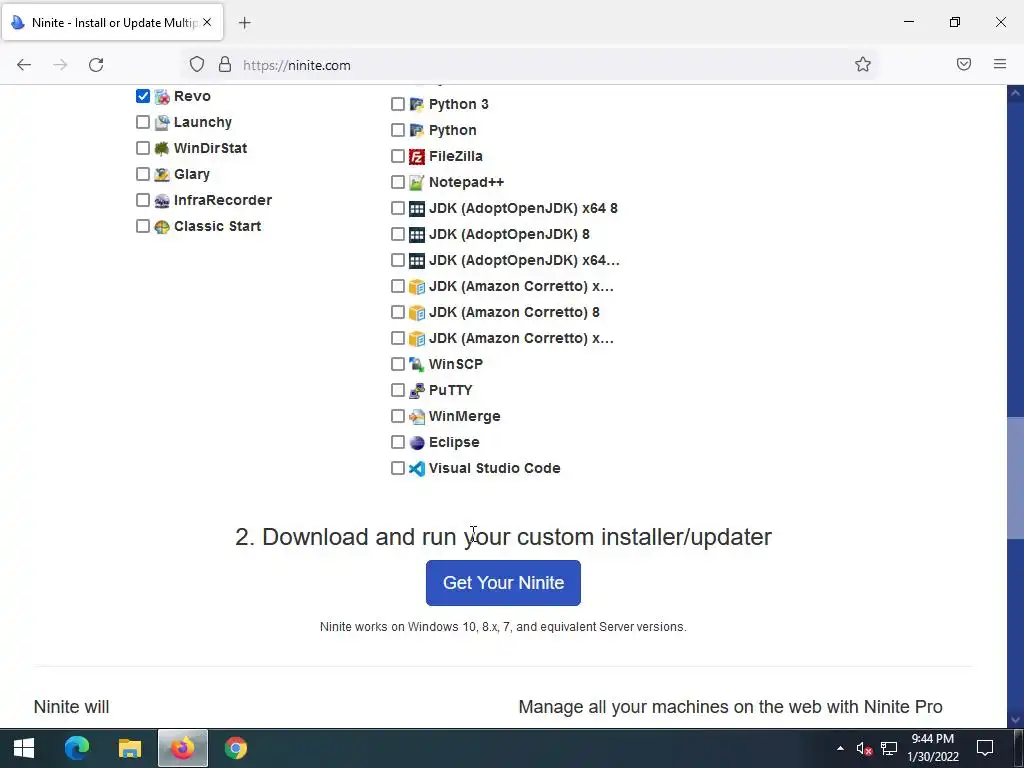Open the Save to Pocket icon
This screenshot has width=1024, height=768.
tap(964, 64)
